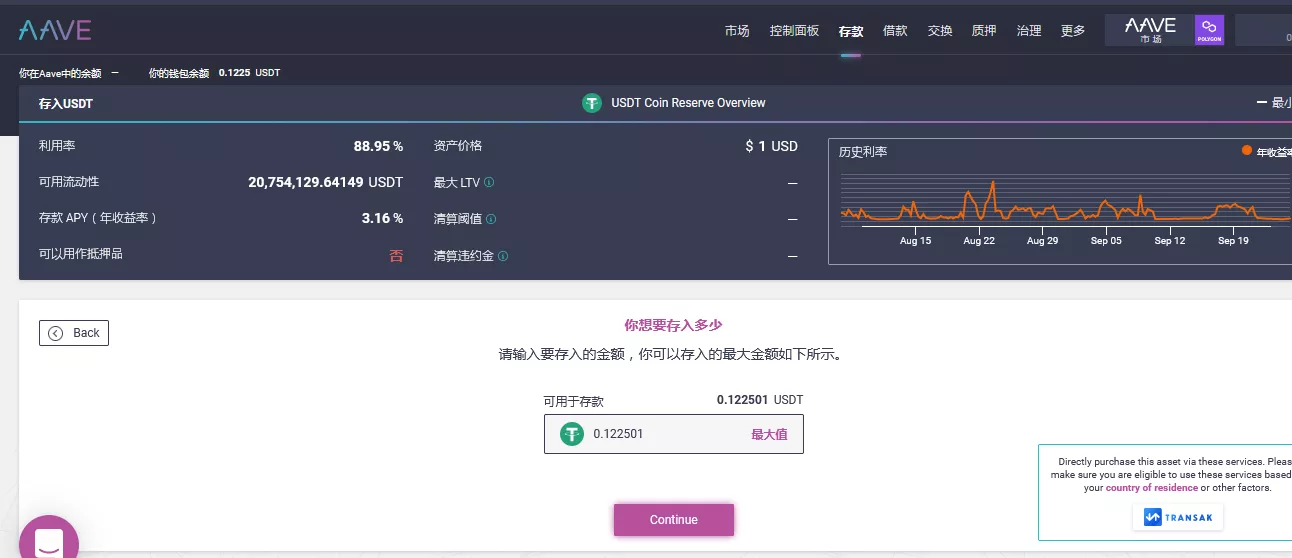Click USDT Coin Reserve Overview title
Viewport: 1292px width, 558px height.
pos(688,103)
